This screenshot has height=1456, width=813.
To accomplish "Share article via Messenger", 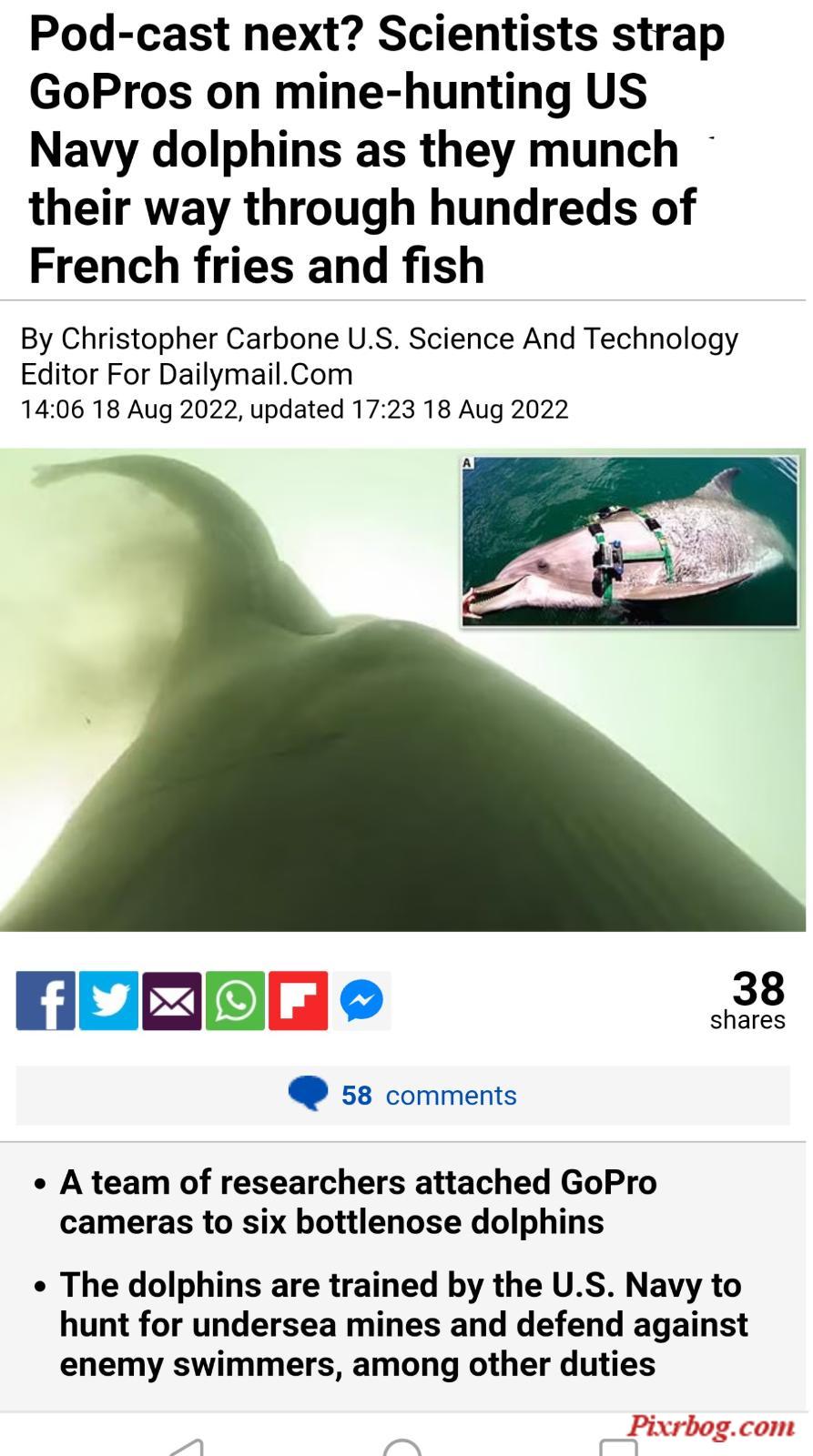I will click(361, 1001).
